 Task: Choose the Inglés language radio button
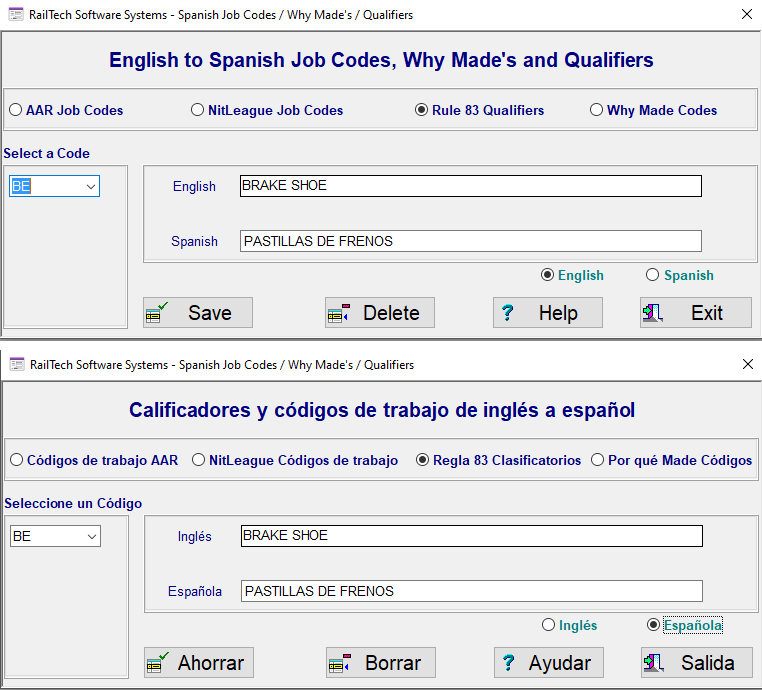click(x=569, y=625)
